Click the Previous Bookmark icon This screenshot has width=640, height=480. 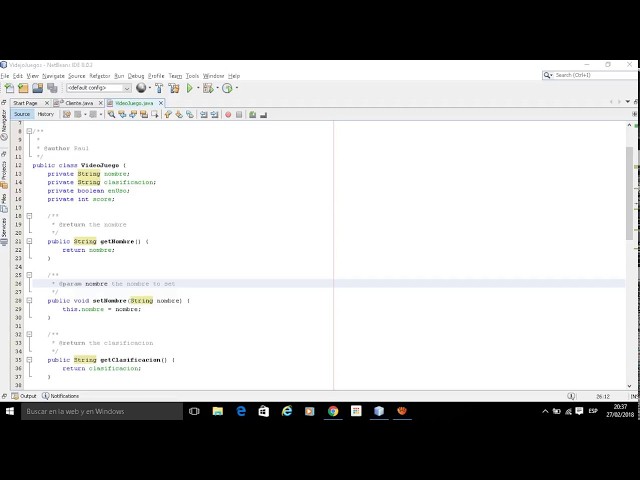pos(168,115)
